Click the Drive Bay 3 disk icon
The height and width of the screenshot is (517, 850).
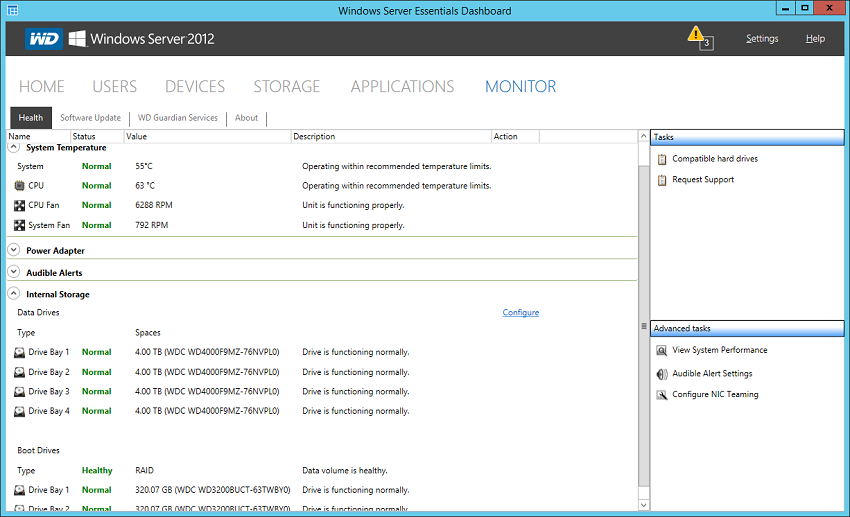[20, 392]
